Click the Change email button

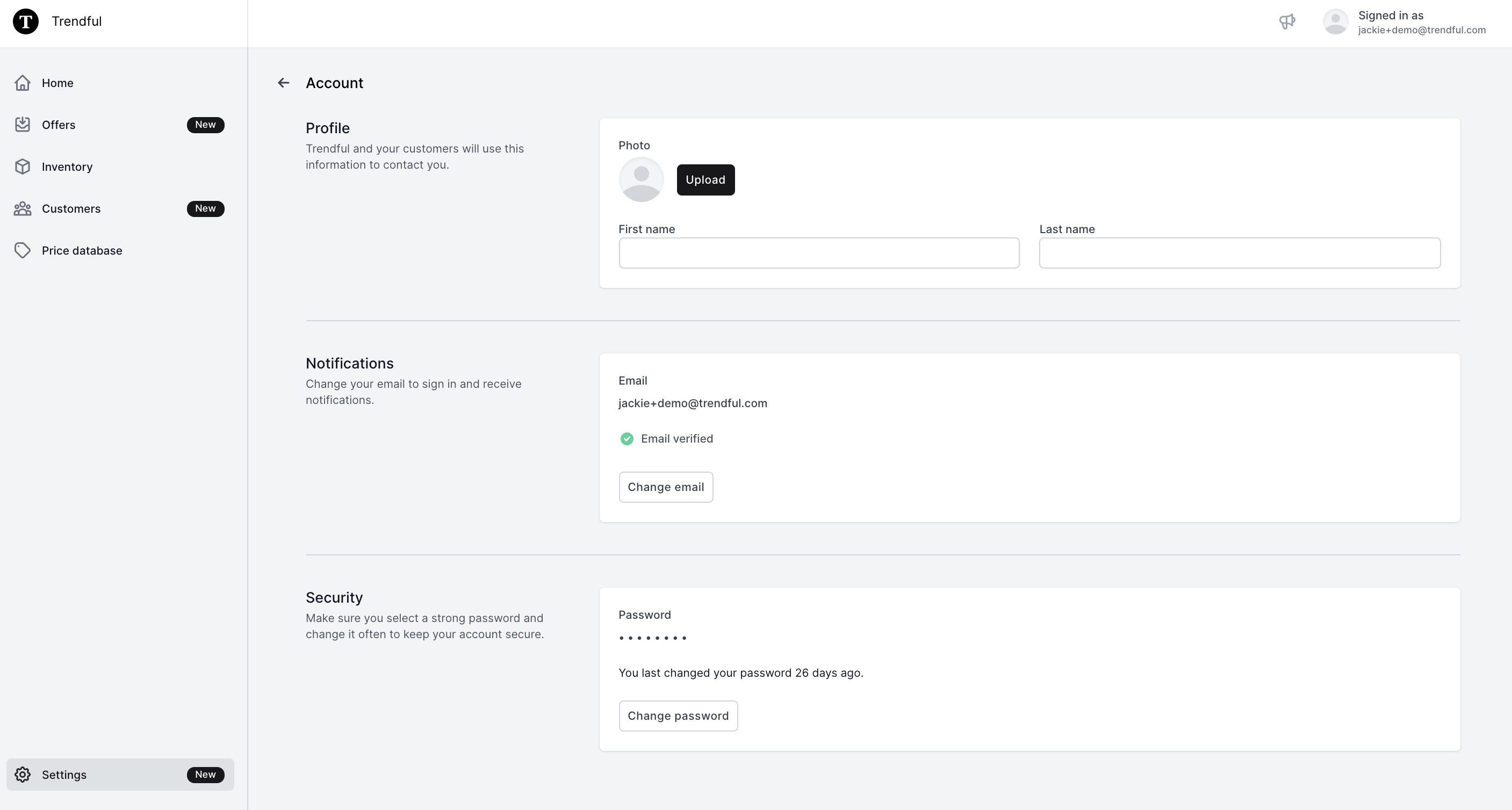(666, 487)
